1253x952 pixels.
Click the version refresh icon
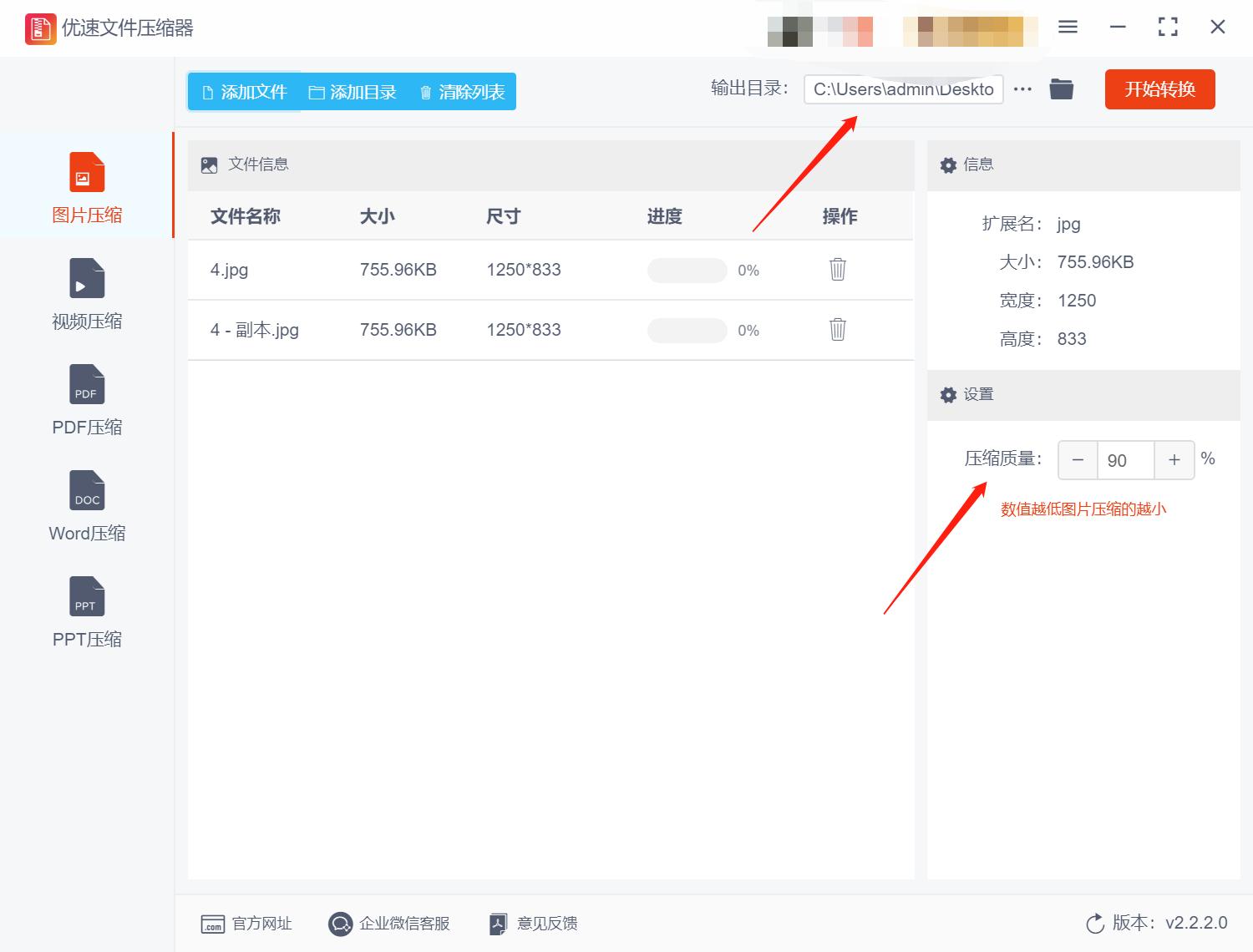(x=1095, y=924)
